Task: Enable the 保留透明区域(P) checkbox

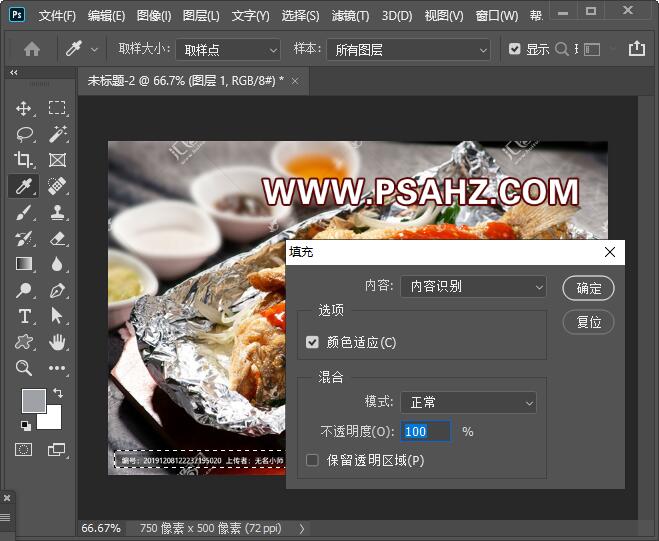Action: pos(312,460)
